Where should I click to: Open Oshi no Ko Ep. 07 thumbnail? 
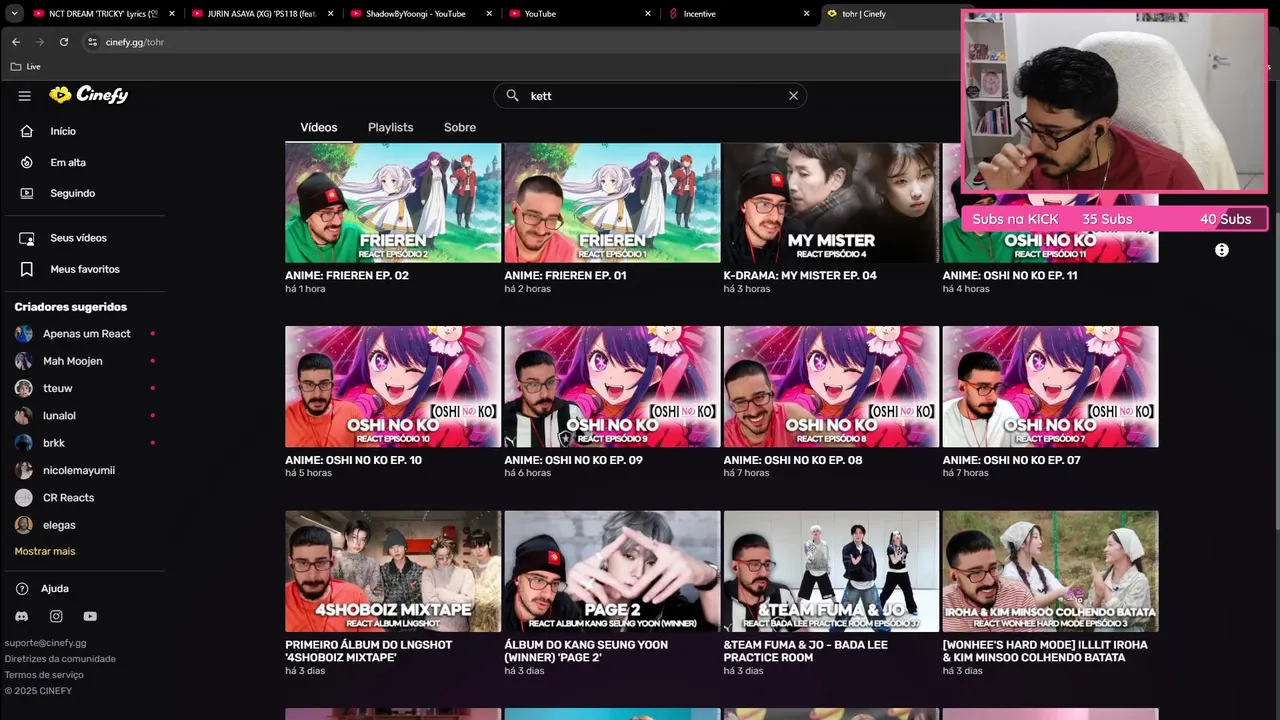(x=1050, y=386)
